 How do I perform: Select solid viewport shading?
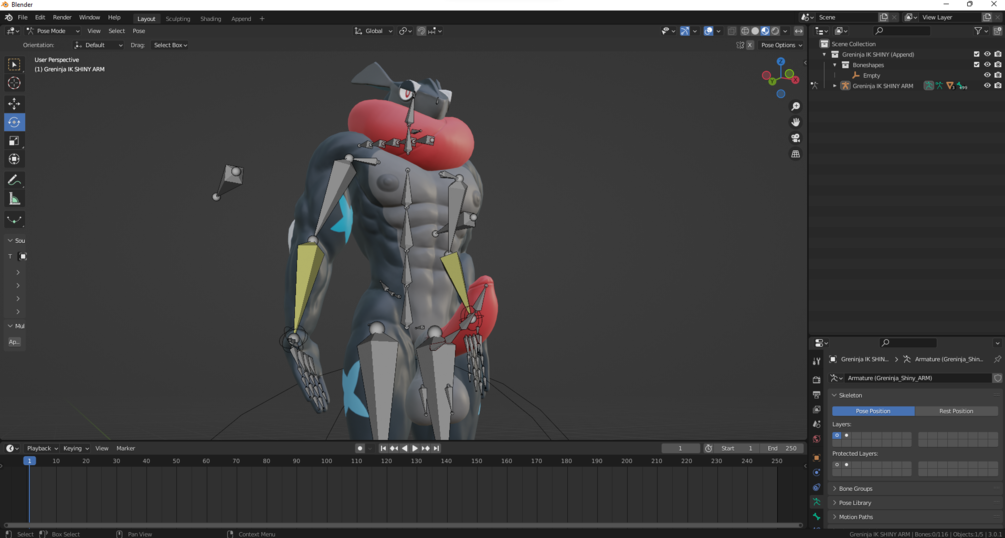point(755,31)
